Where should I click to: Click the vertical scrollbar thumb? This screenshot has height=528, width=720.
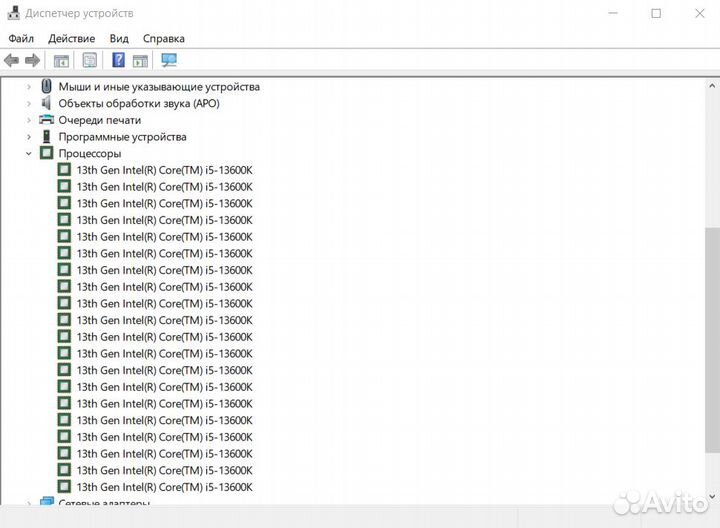pos(711,330)
